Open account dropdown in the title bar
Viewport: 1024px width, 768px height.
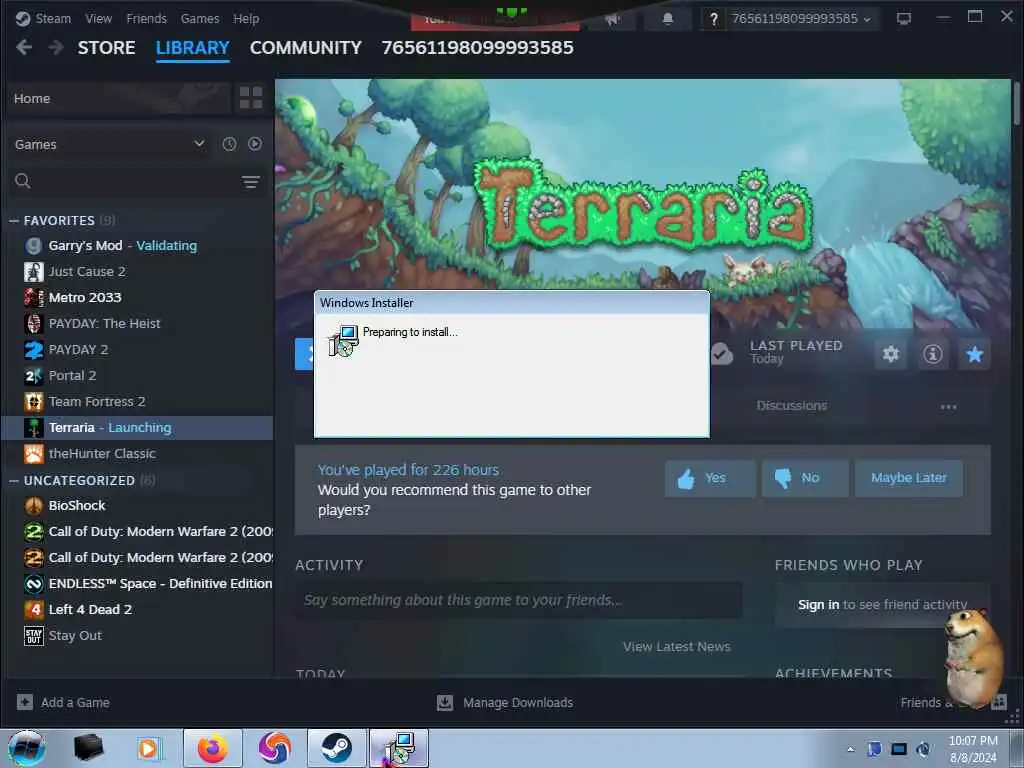[x=801, y=19]
